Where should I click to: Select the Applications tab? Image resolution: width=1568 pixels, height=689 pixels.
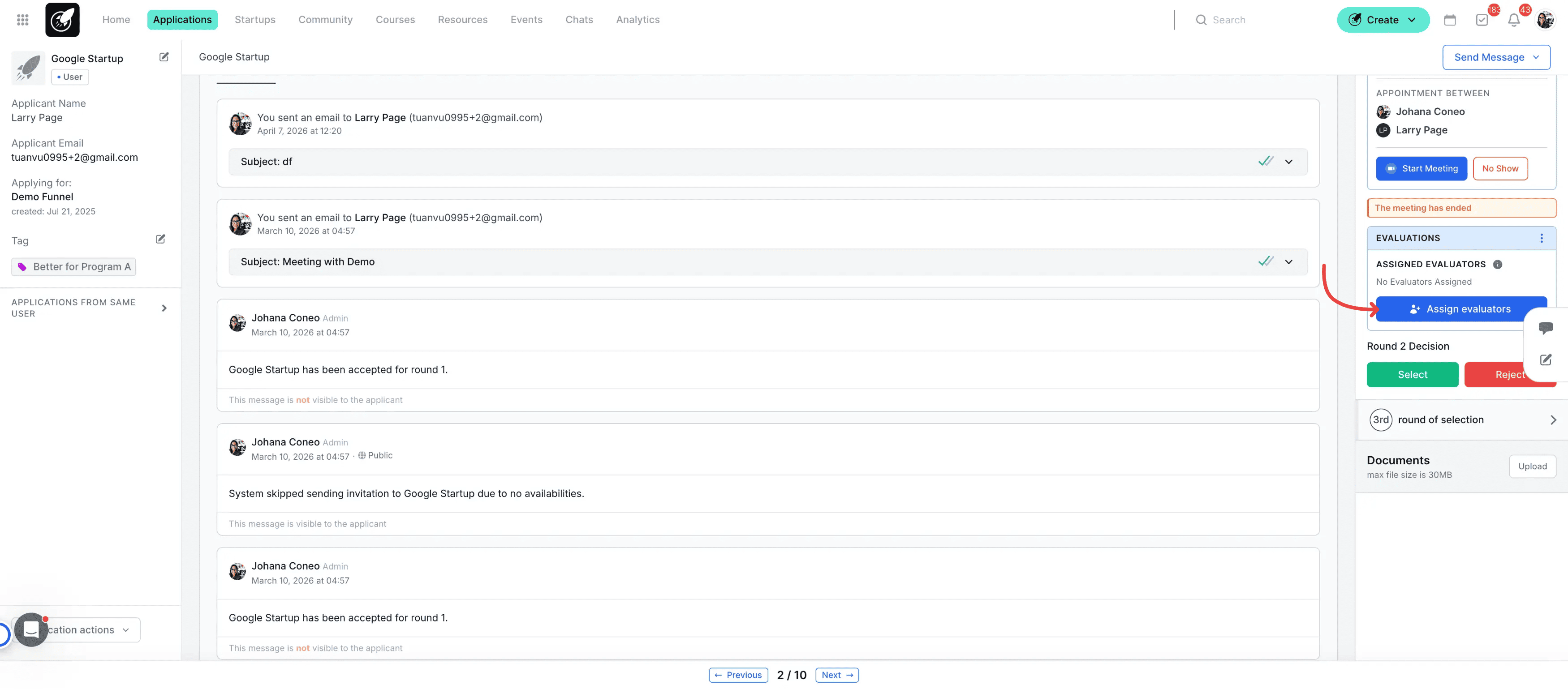click(x=182, y=20)
